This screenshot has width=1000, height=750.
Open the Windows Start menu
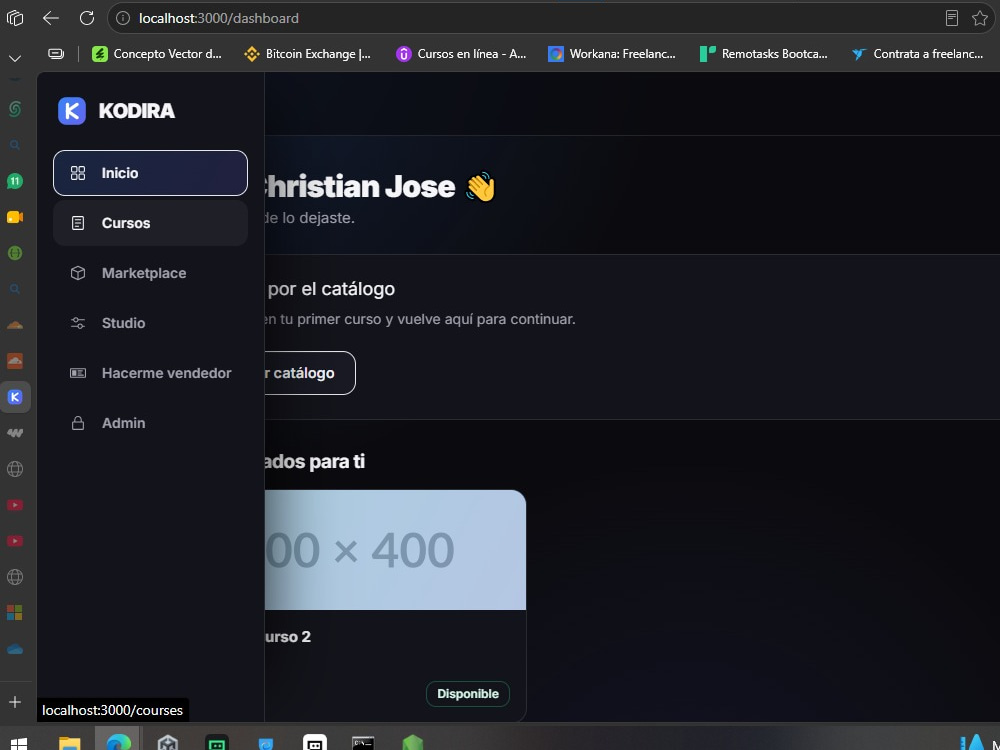(18, 743)
